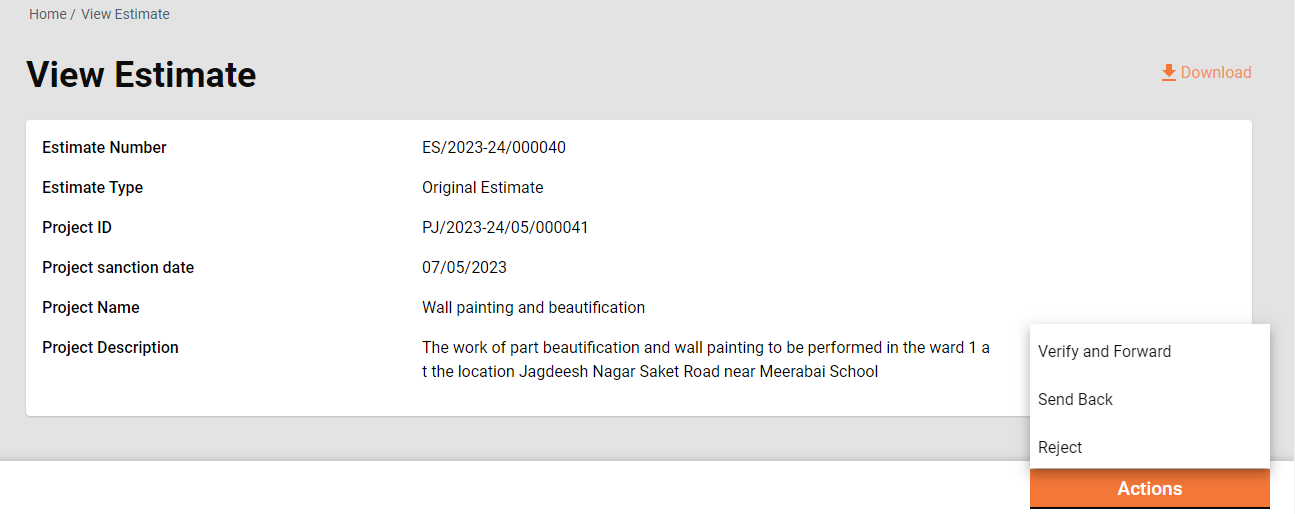
Task: Pick Reject from the actions menu
Action: 1060,447
